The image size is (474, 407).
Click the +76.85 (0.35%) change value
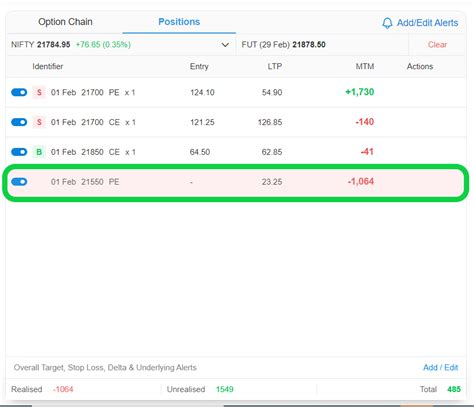(103, 45)
